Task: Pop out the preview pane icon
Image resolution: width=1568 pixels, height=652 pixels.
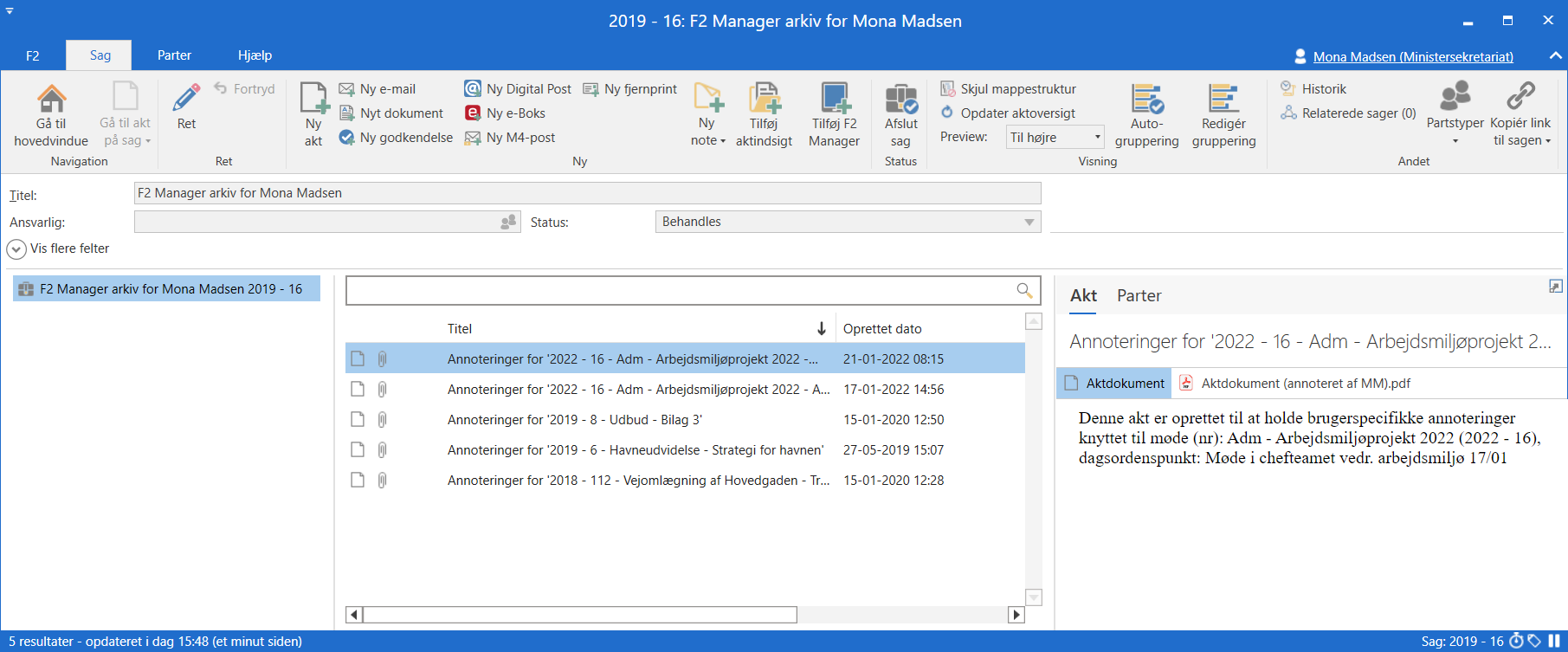Action: 1555,286
